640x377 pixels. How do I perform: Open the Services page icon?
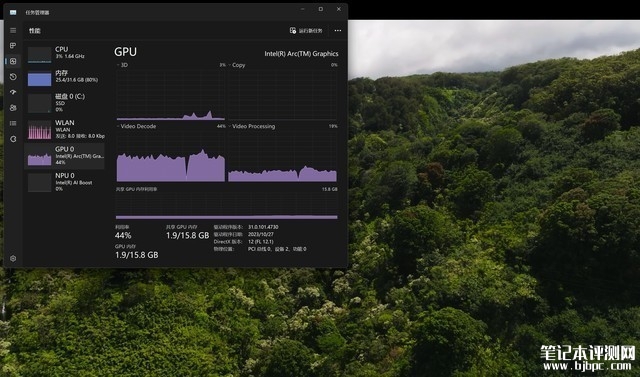tap(13, 139)
